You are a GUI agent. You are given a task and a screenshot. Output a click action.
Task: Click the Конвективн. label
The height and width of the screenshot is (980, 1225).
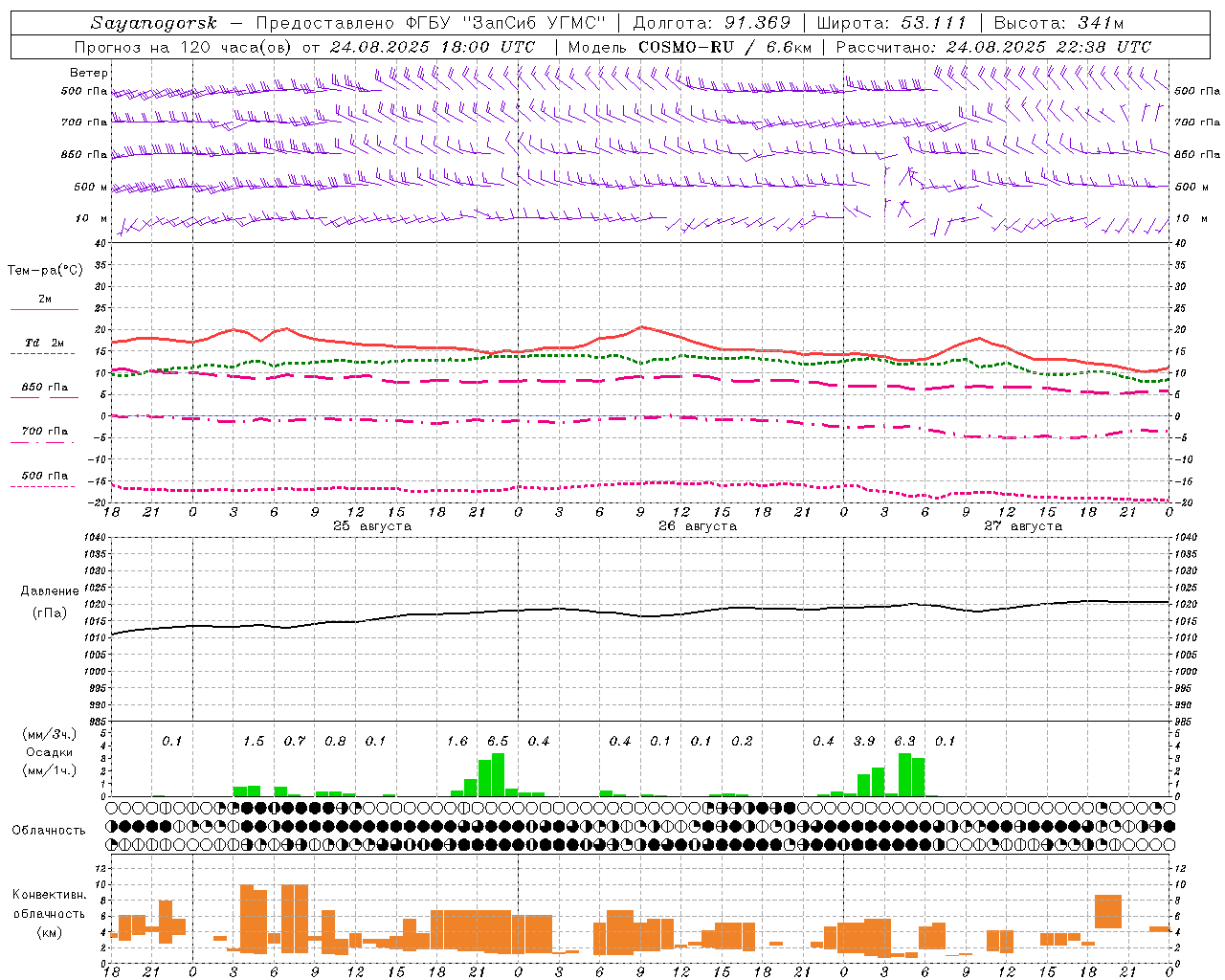point(49,895)
